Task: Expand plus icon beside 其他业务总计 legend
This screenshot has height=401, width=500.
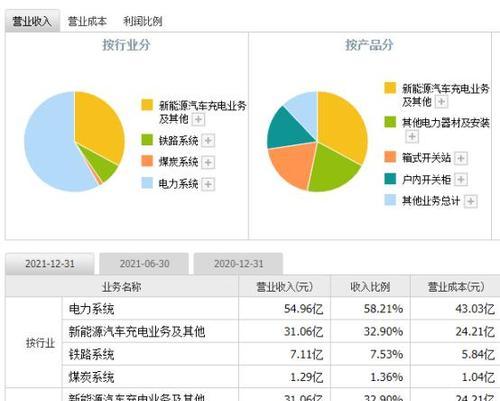Action: point(471,201)
